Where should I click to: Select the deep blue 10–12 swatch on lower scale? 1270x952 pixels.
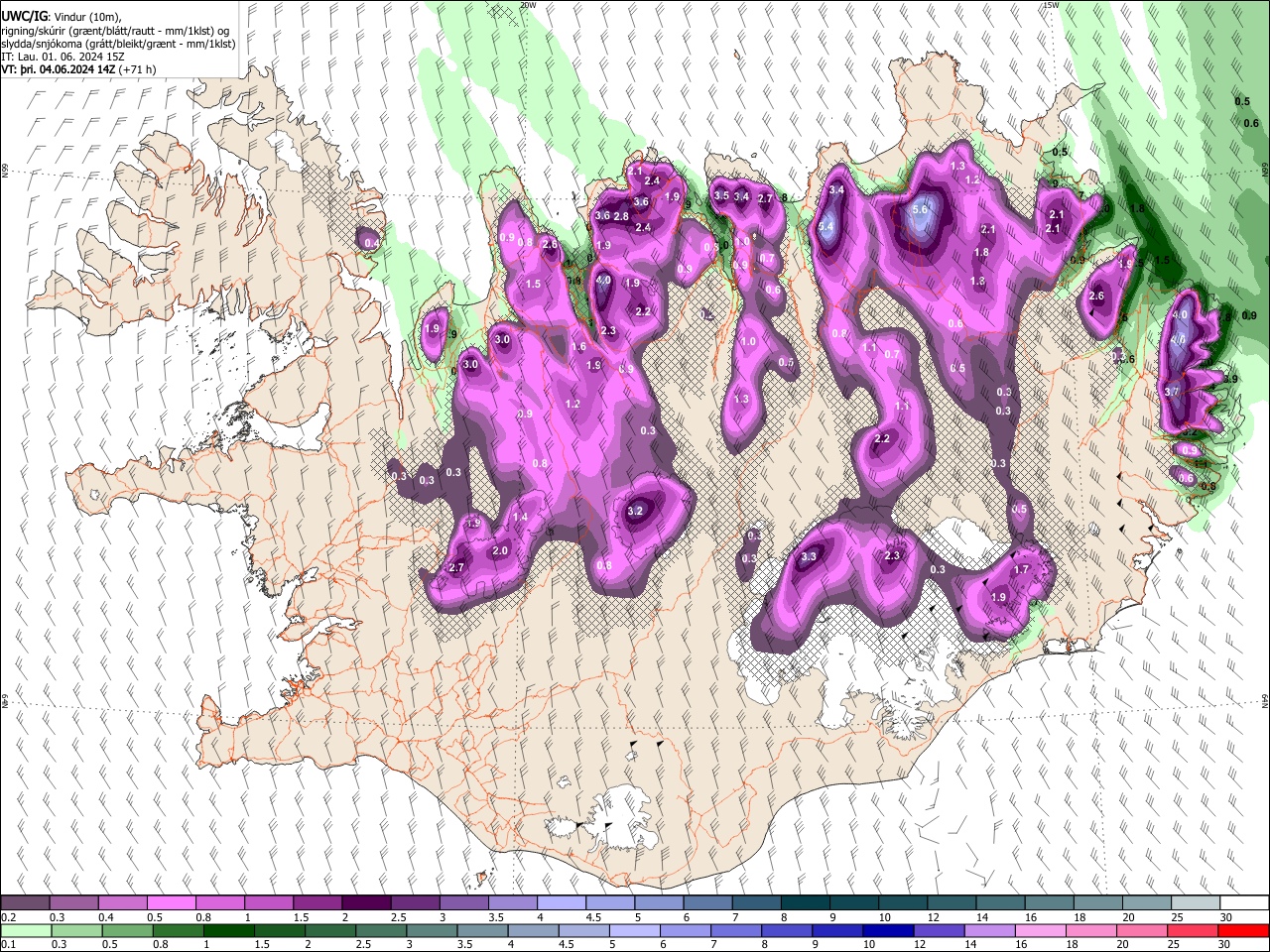(x=888, y=930)
